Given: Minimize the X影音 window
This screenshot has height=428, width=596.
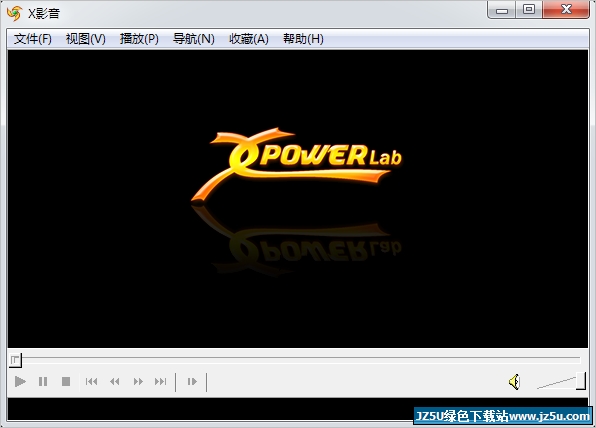Looking at the screenshot, I should [502, 10].
